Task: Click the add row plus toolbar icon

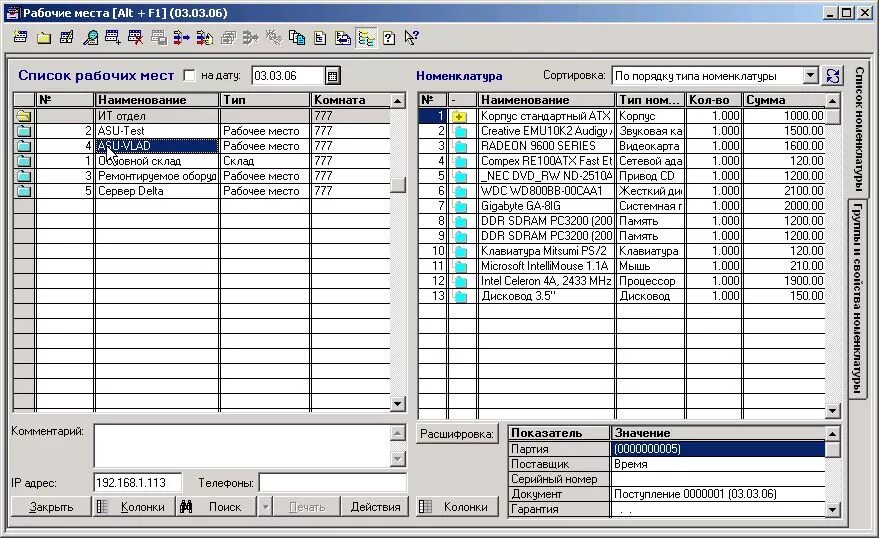Action: click(113, 38)
